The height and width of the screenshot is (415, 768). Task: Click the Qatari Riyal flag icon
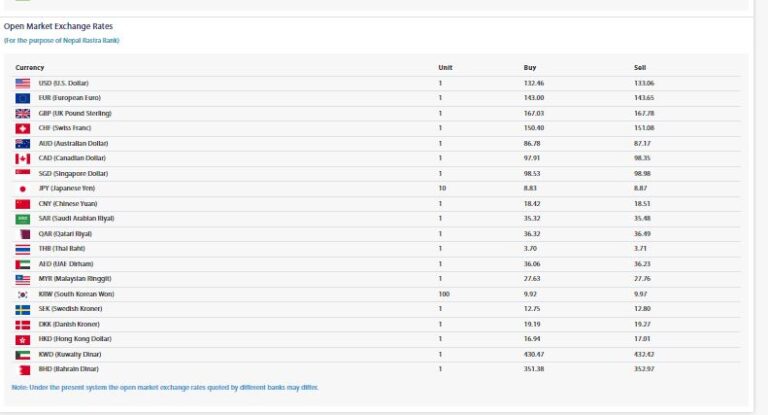coord(22,233)
